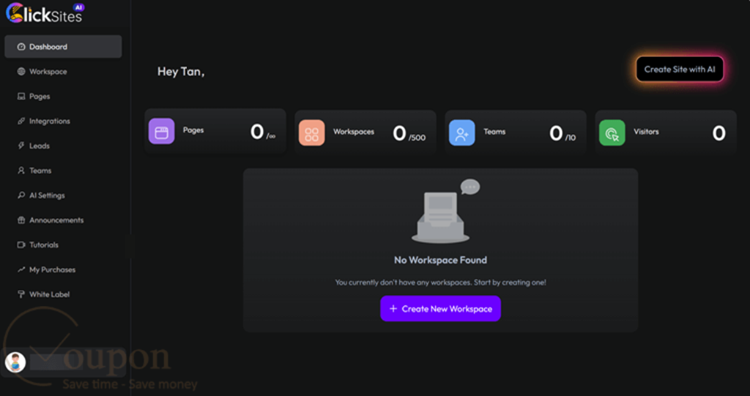Click the "Pages" label in stats card
The image size is (750, 396).
click(x=193, y=130)
